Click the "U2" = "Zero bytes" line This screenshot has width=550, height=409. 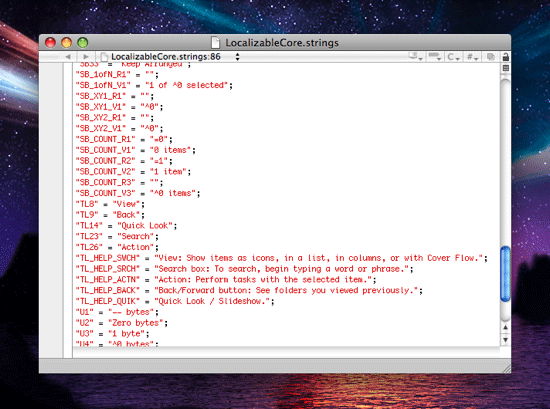point(122,323)
